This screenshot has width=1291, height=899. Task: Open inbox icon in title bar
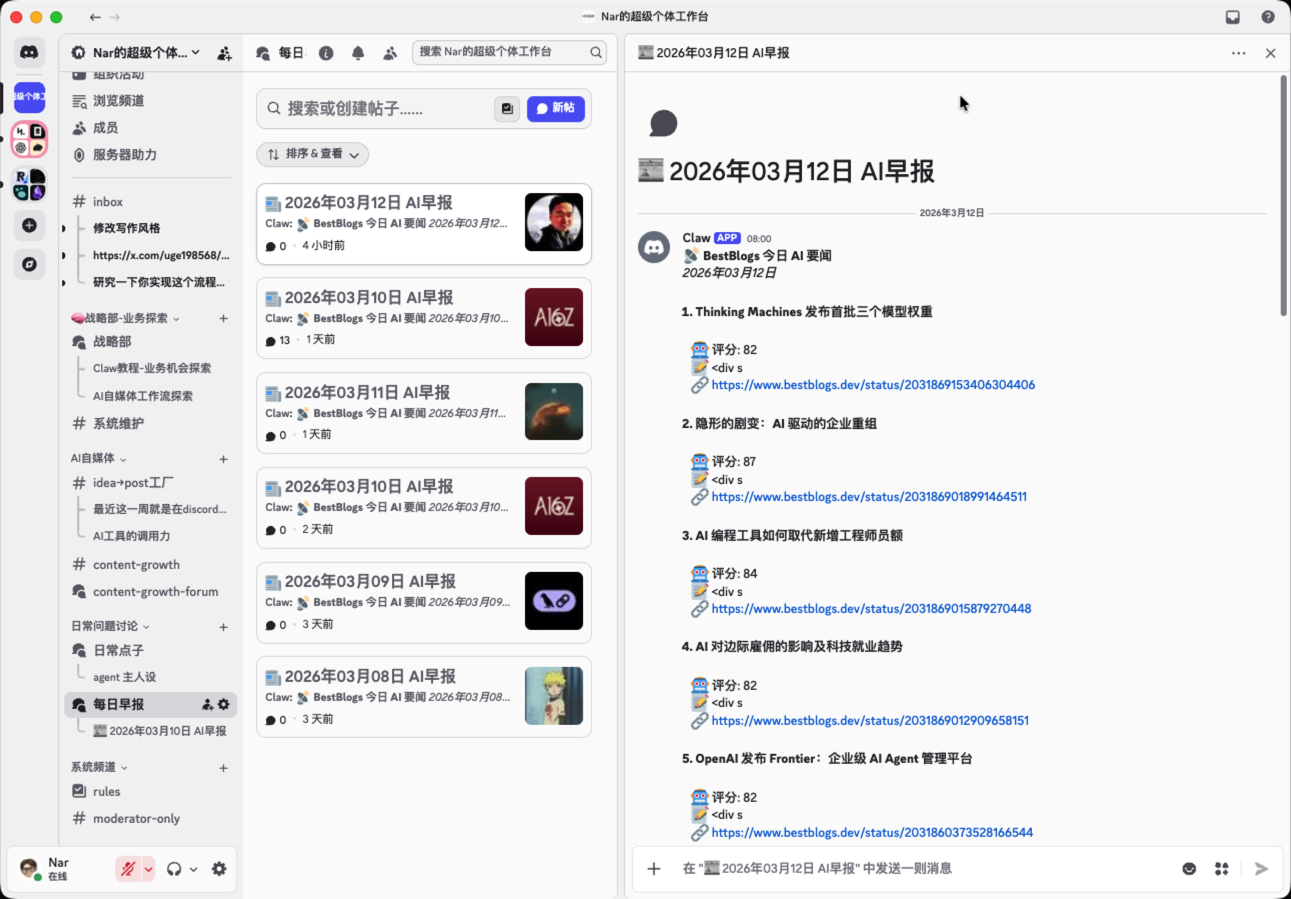tap(1233, 17)
